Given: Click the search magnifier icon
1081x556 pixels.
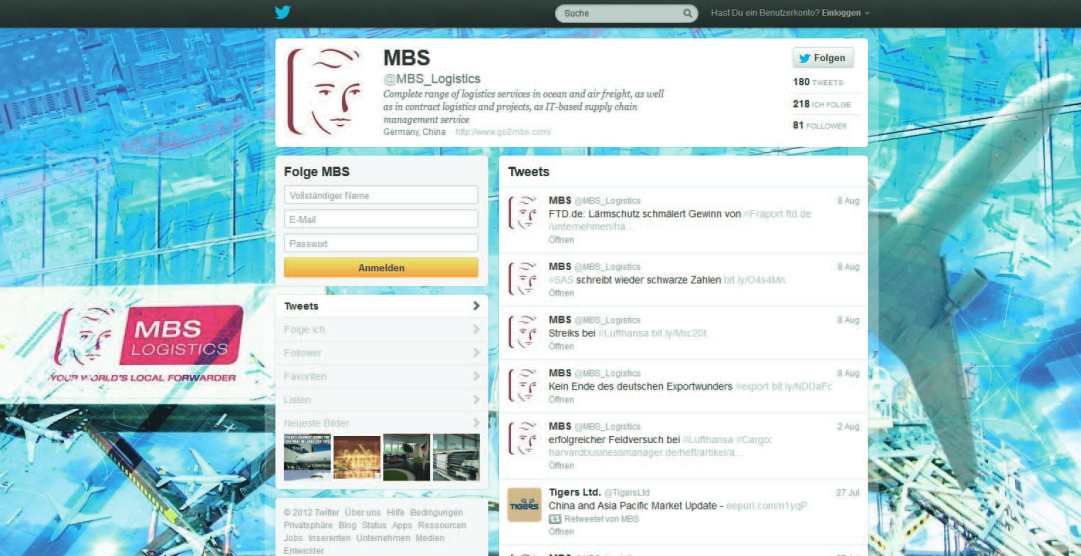Looking at the screenshot, I should 688,14.
